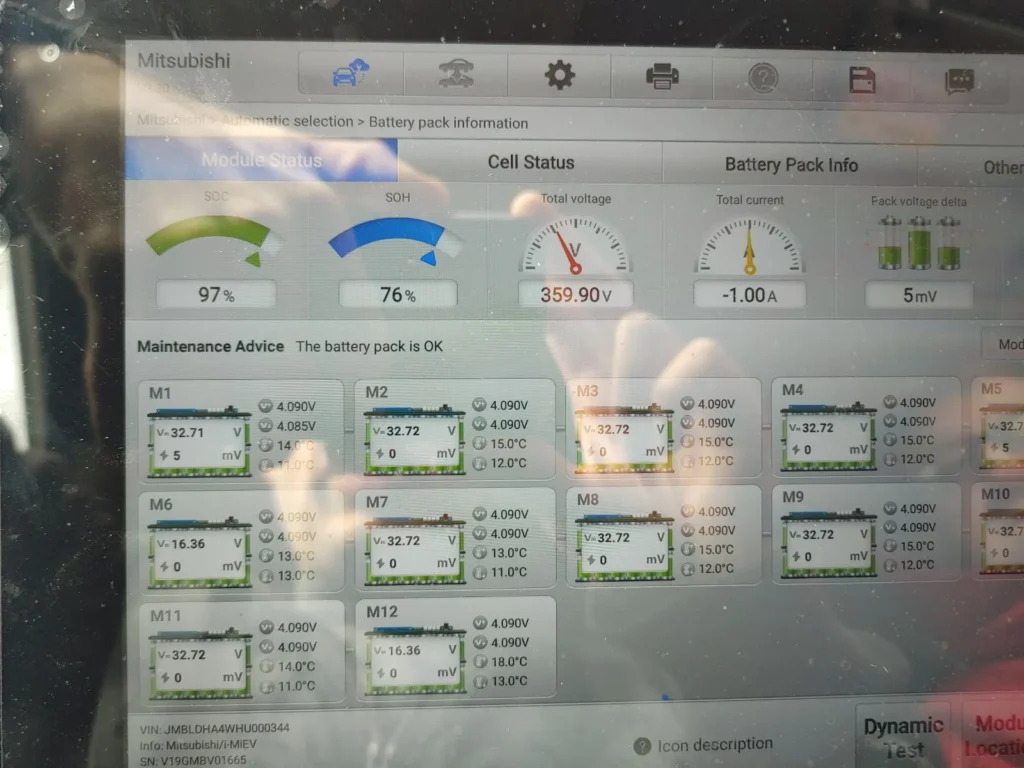Image resolution: width=1024 pixels, height=768 pixels.
Task: Select the 5mV pack voltage delta value
Action: tap(919, 296)
